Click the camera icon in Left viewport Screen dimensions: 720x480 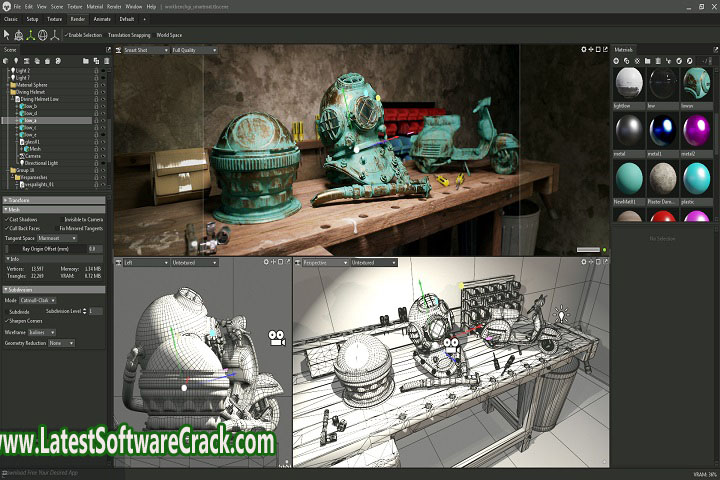tap(274, 340)
